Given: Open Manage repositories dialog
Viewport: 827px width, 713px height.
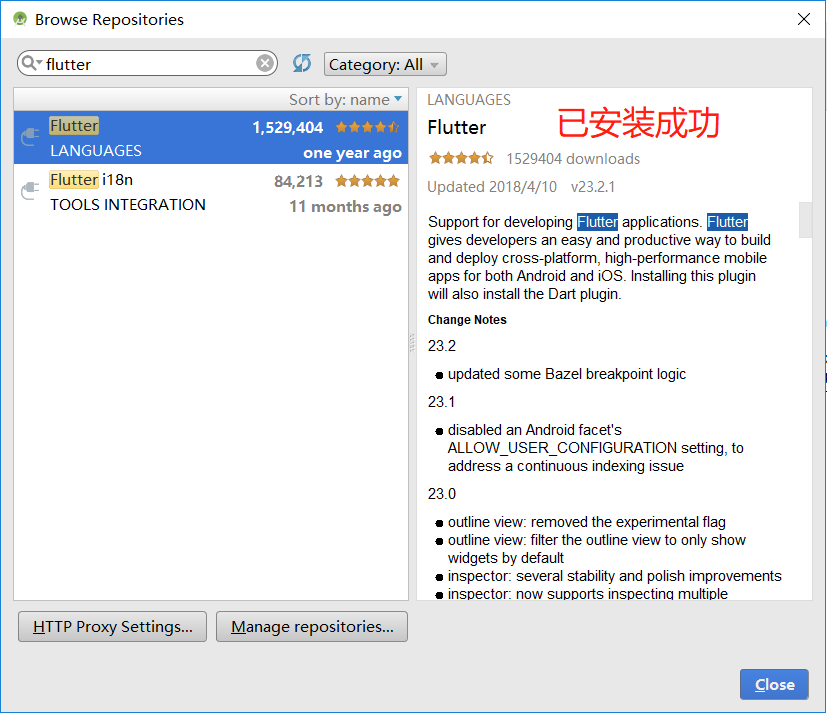Looking at the screenshot, I should pyautogui.click(x=312, y=627).
